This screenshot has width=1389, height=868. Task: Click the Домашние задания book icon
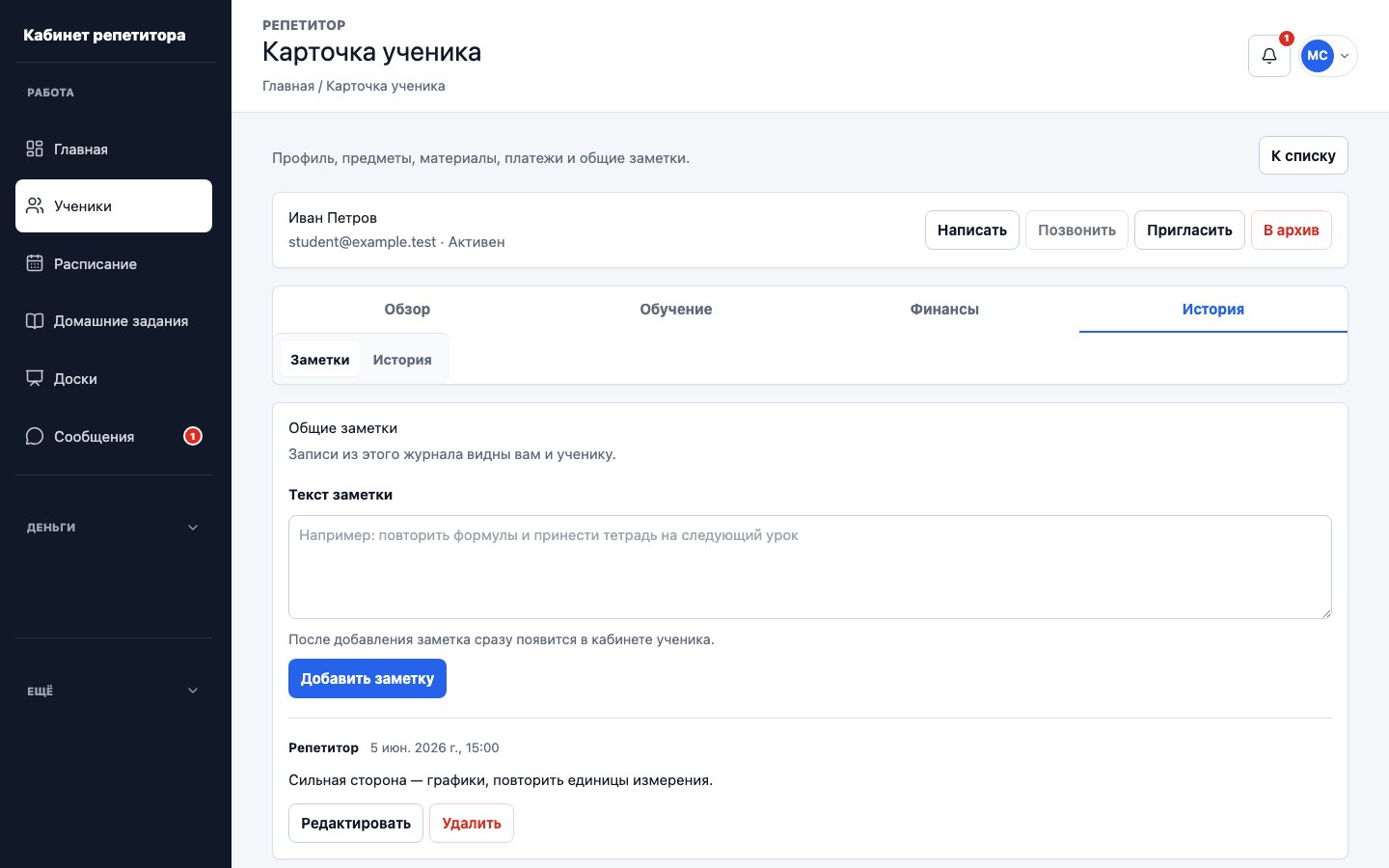point(35,321)
